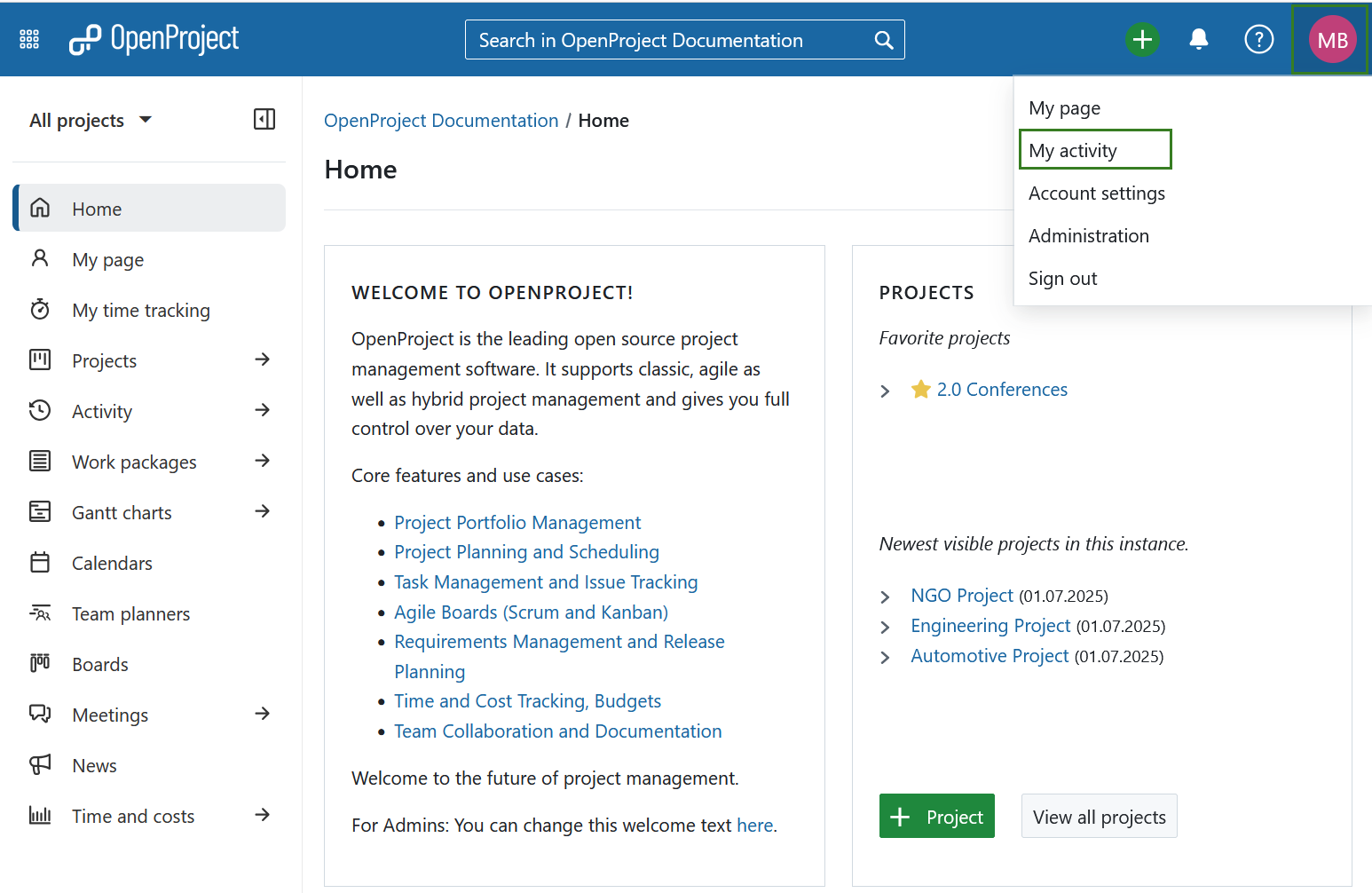
Task: Open the Engineering Project link
Action: pos(990,626)
